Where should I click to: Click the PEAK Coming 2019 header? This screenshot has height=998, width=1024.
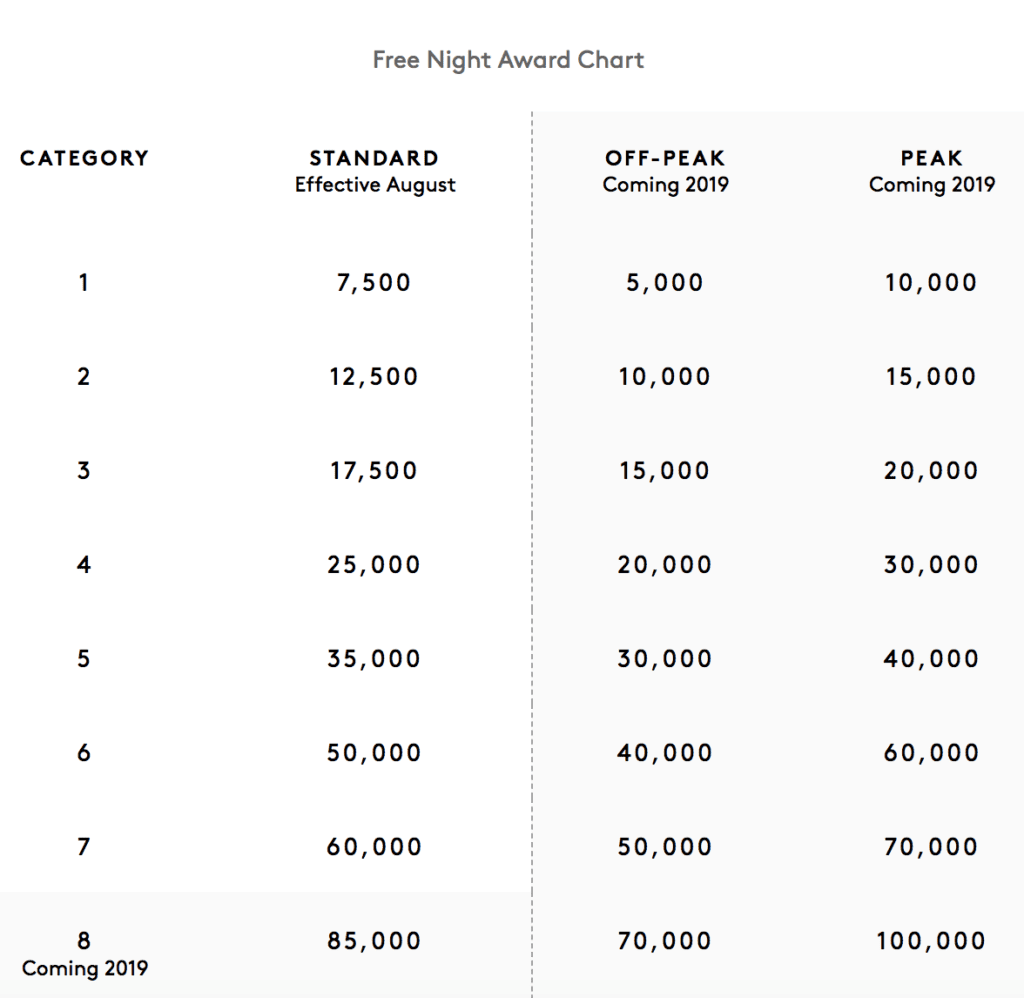point(931,171)
